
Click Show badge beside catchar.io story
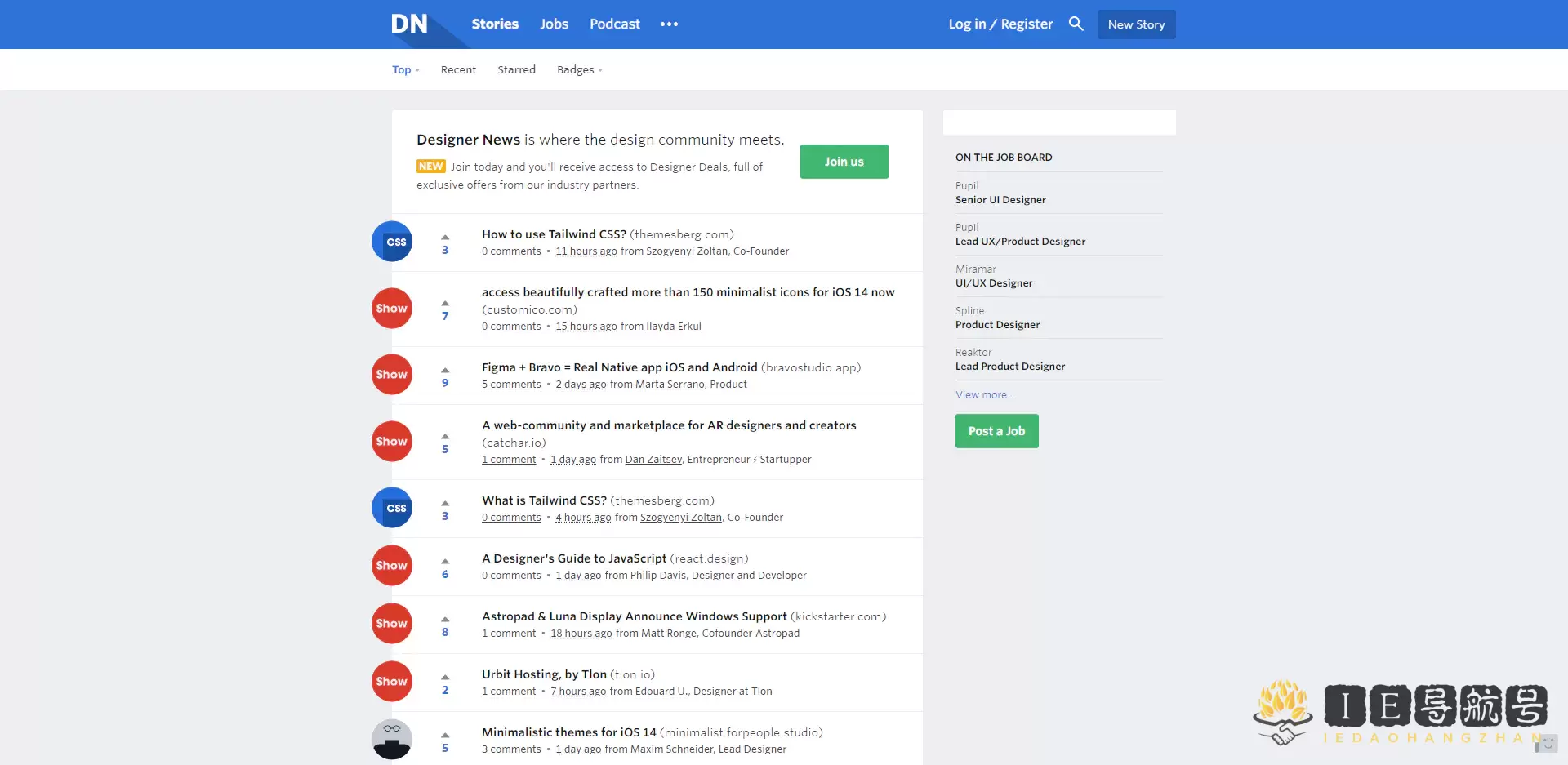point(392,442)
